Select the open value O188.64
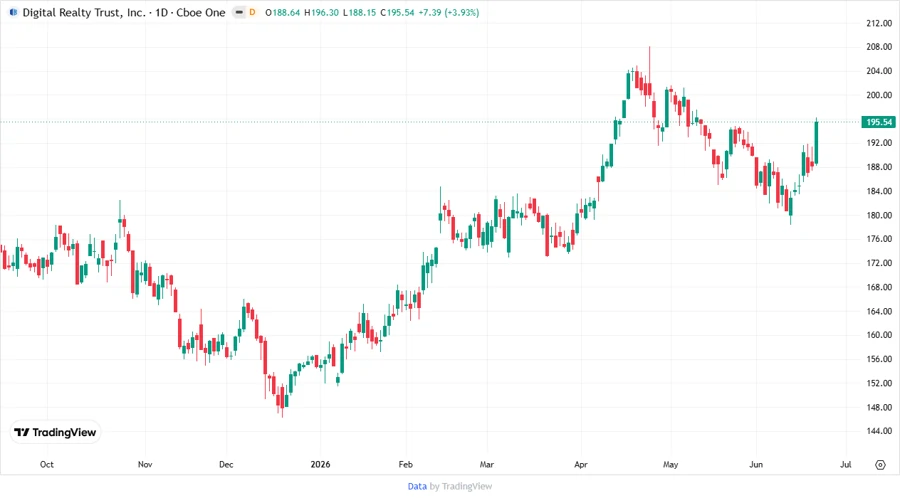The width and height of the screenshot is (900, 498). 282,12
